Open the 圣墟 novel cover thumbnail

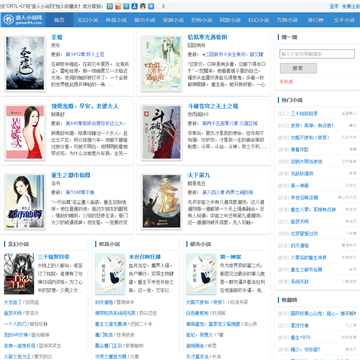point(25,63)
